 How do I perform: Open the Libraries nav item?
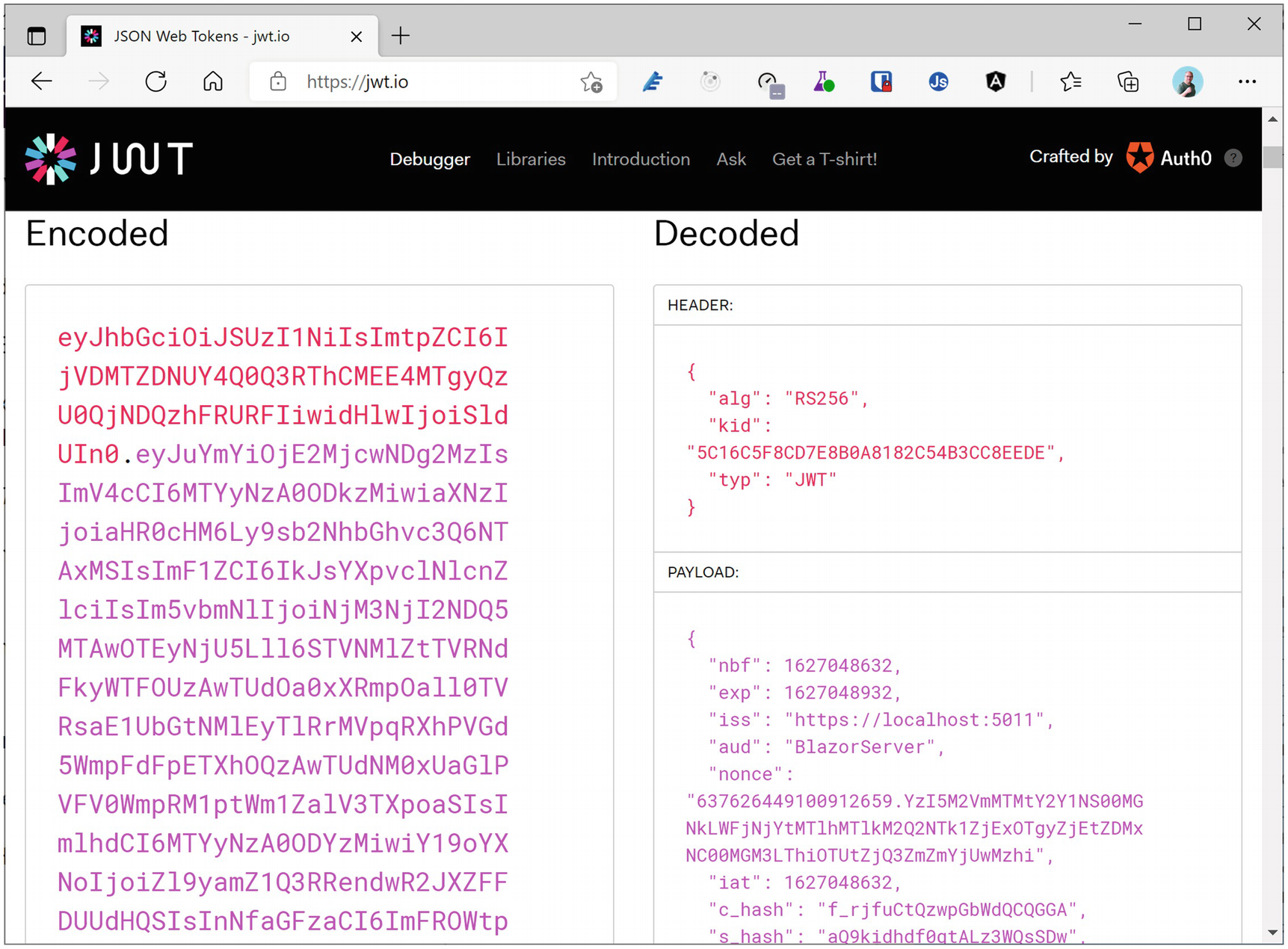[531, 159]
